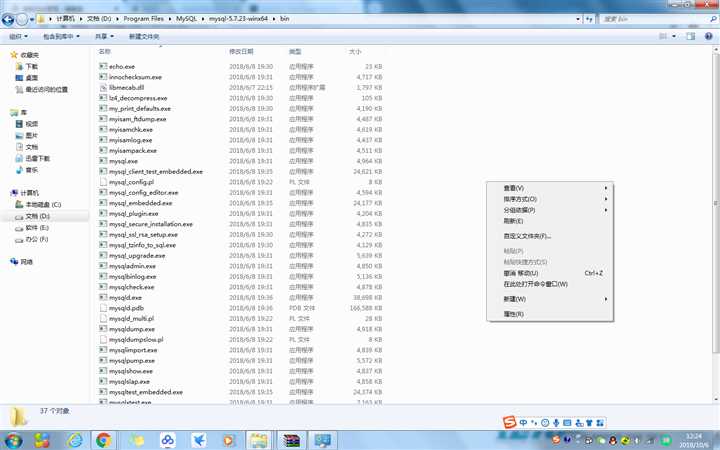This screenshot has width=720, height=450.
Task: Open the blue bird app in taskbar
Action: point(199,441)
